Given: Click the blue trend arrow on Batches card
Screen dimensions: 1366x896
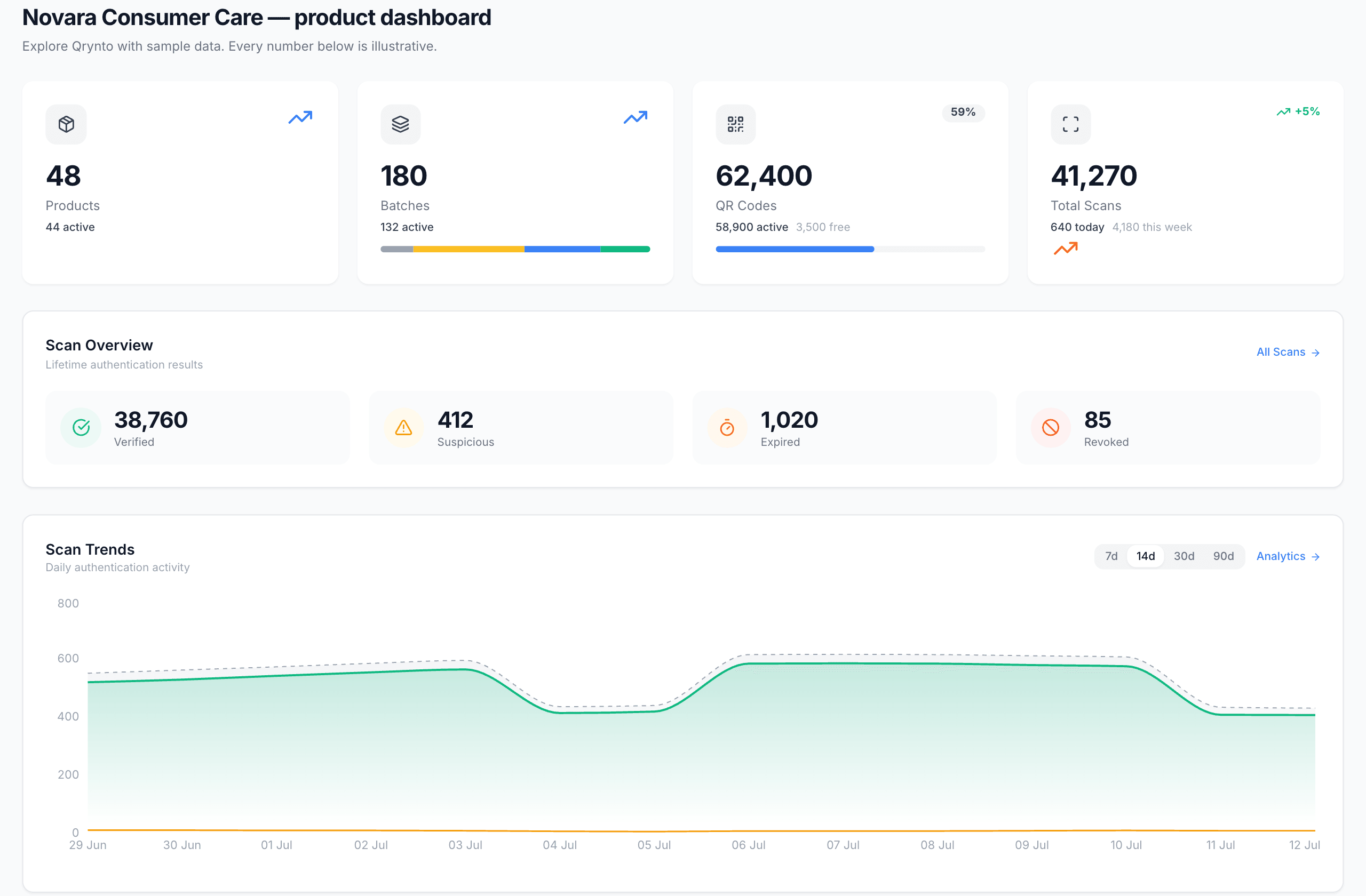Looking at the screenshot, I should click(x=636, y=117).
